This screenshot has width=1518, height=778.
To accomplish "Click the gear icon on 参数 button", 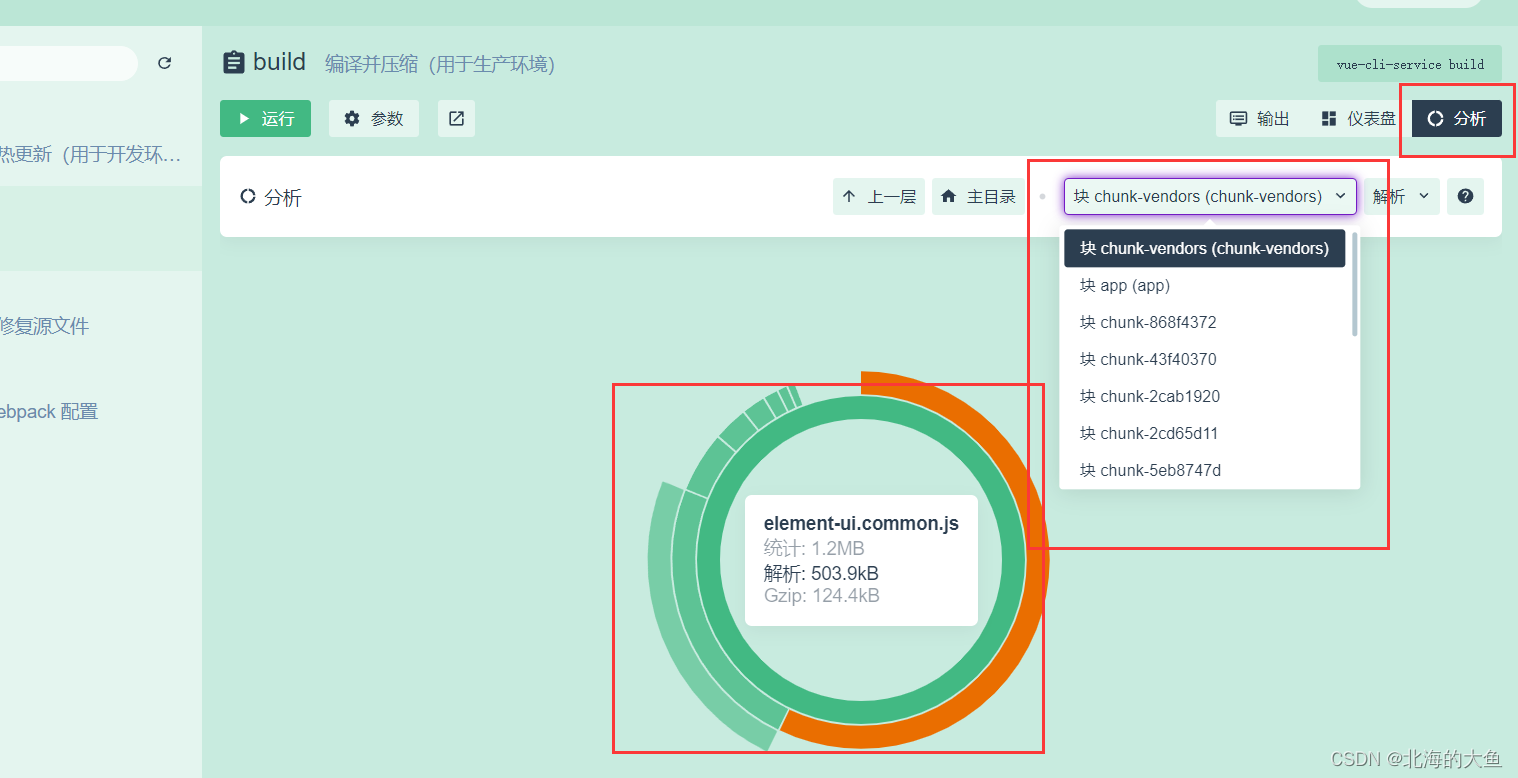I will pos(352,118).
